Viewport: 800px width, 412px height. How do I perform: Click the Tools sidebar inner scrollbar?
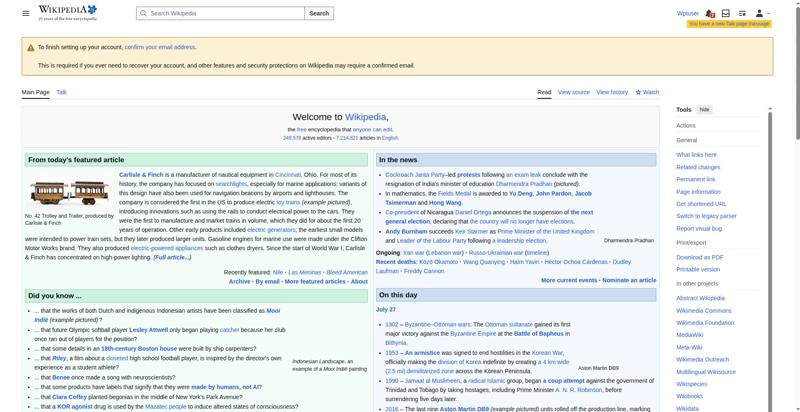(x=770, y=259)
